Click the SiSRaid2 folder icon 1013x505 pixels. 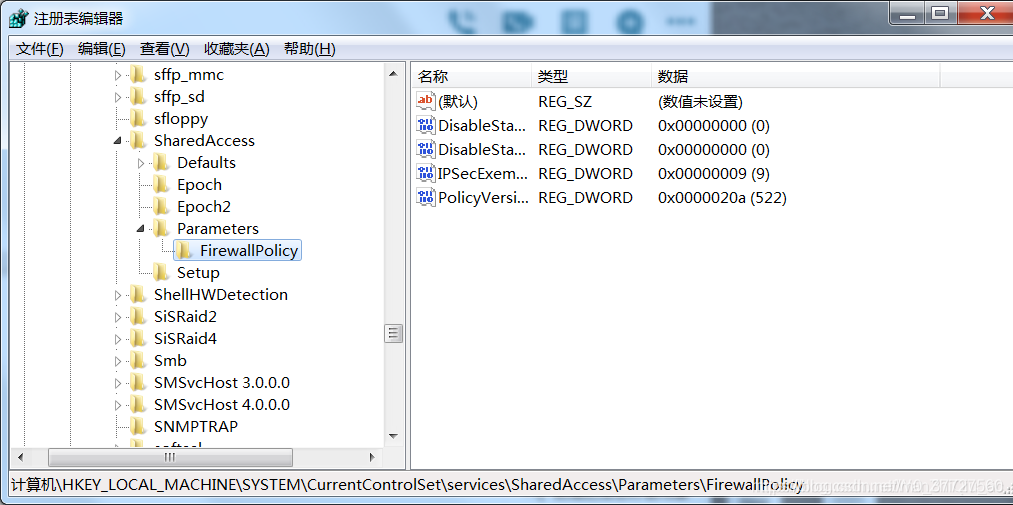pyautogui.click(x=138, y=316)
